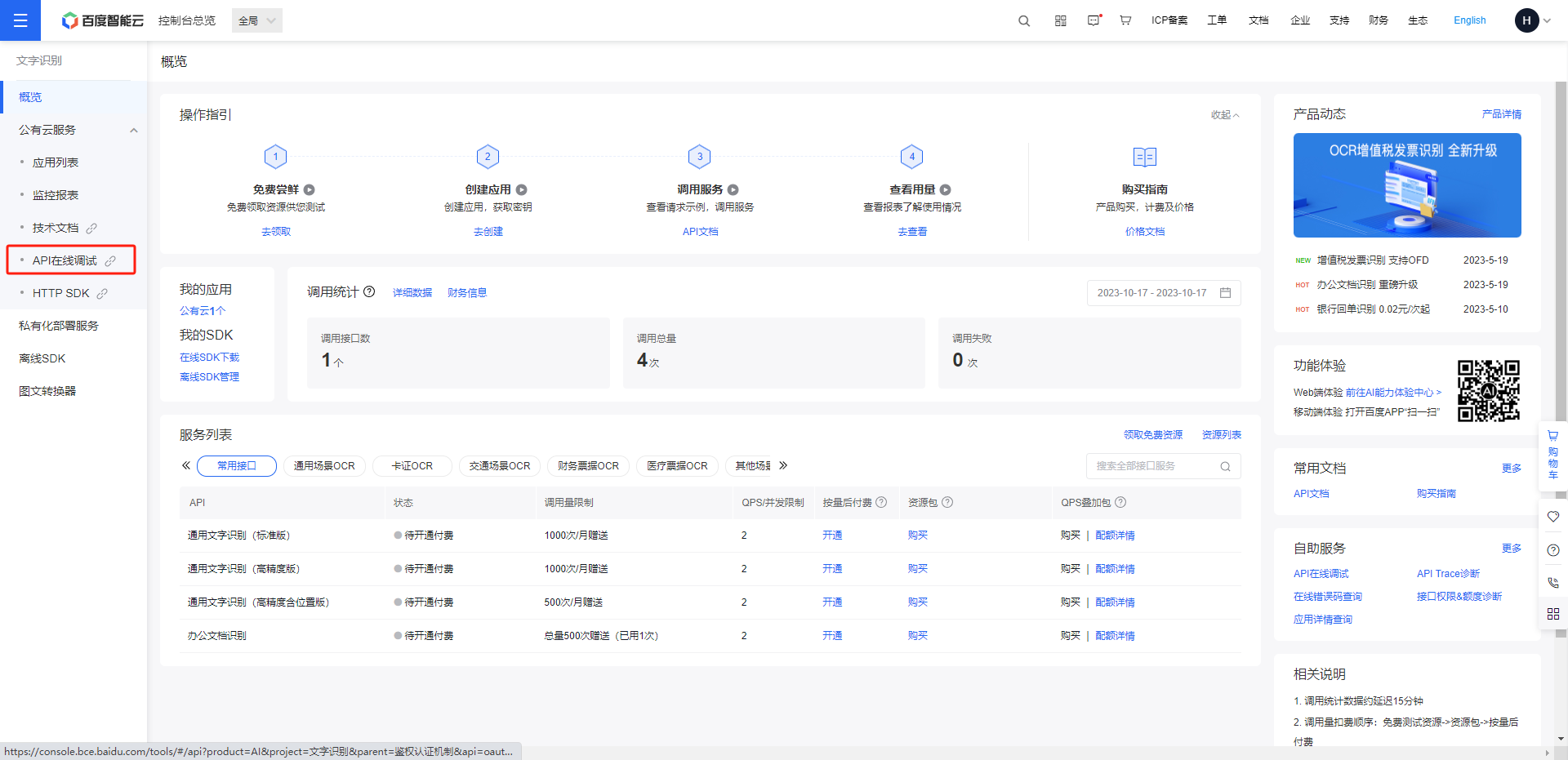
Task: Open the product grid icon in header
Action: (1061, 20)
